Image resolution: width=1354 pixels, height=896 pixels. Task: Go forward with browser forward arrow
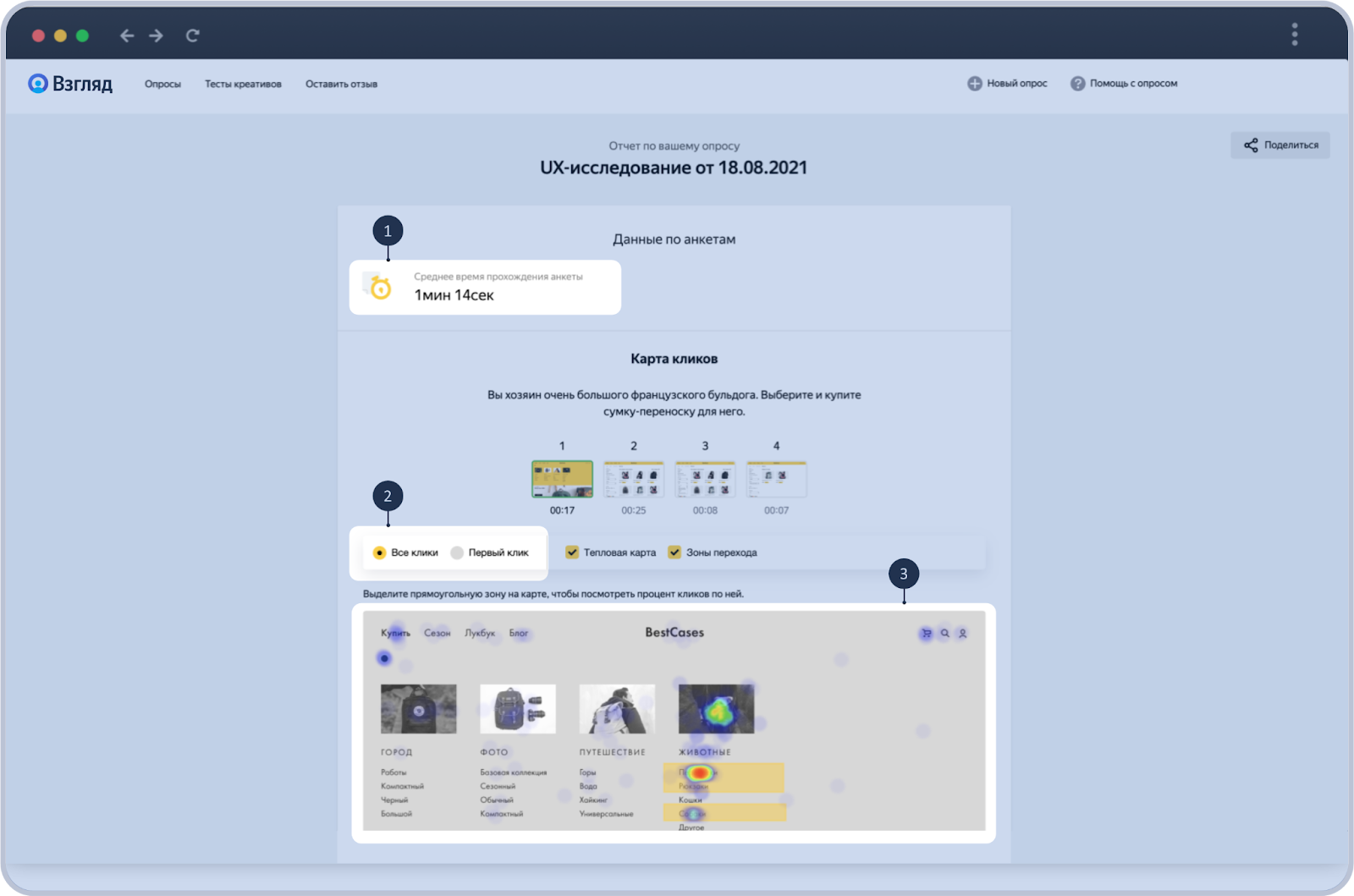click(x=156, y=36)
